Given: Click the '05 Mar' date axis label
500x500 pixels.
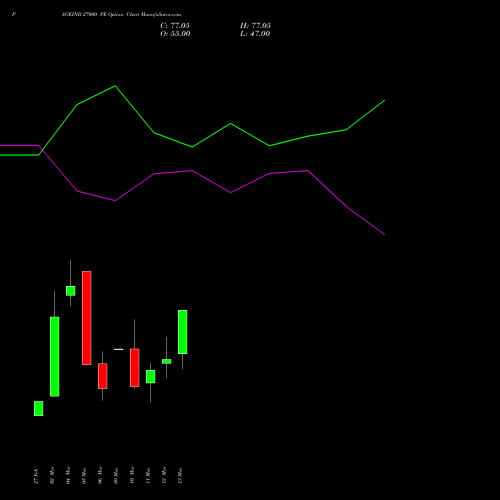Looking at the screenshot, I should pyautogui.click(x=84, y=476).
